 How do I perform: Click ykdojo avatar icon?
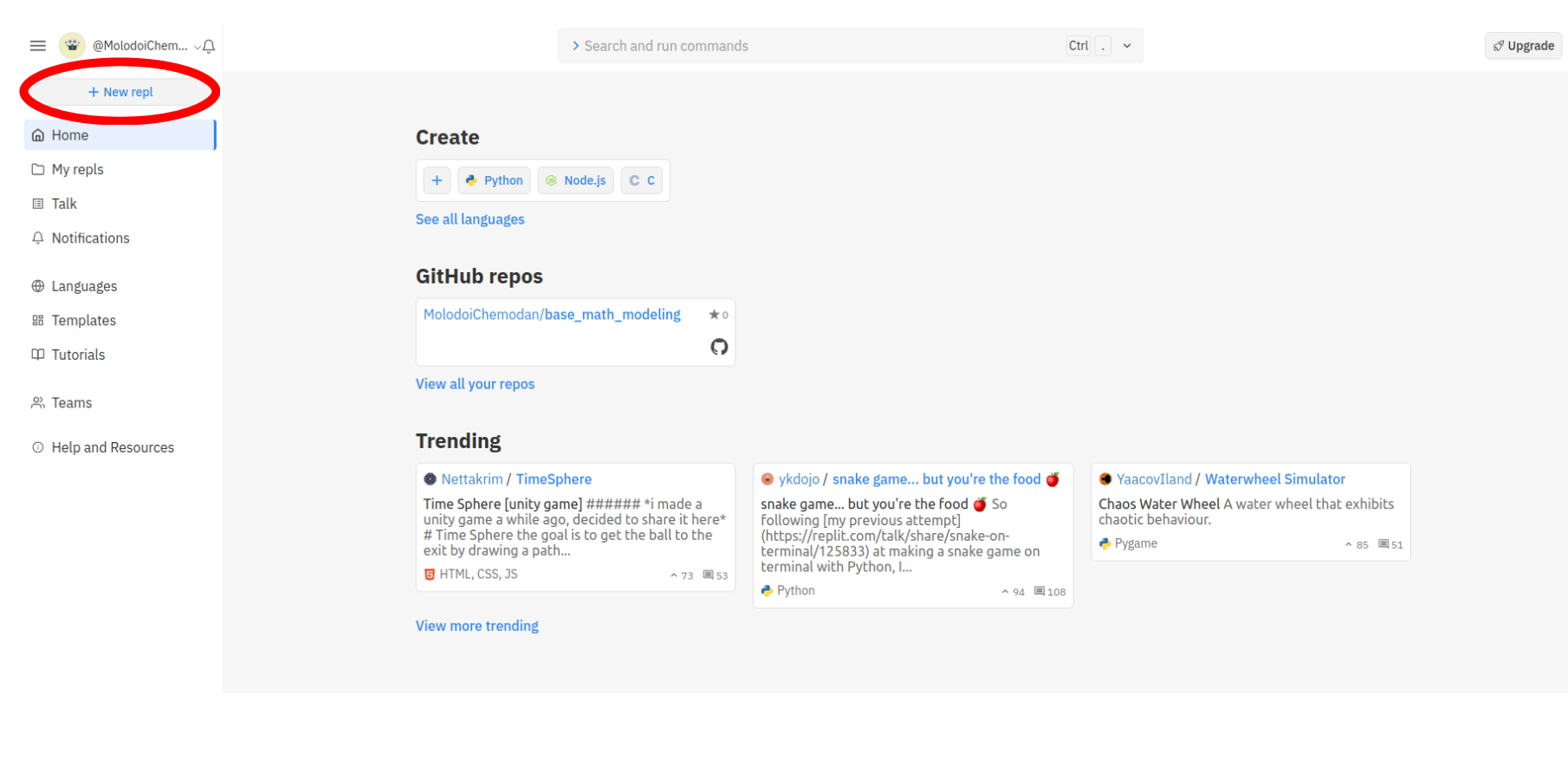coord(768,479)
